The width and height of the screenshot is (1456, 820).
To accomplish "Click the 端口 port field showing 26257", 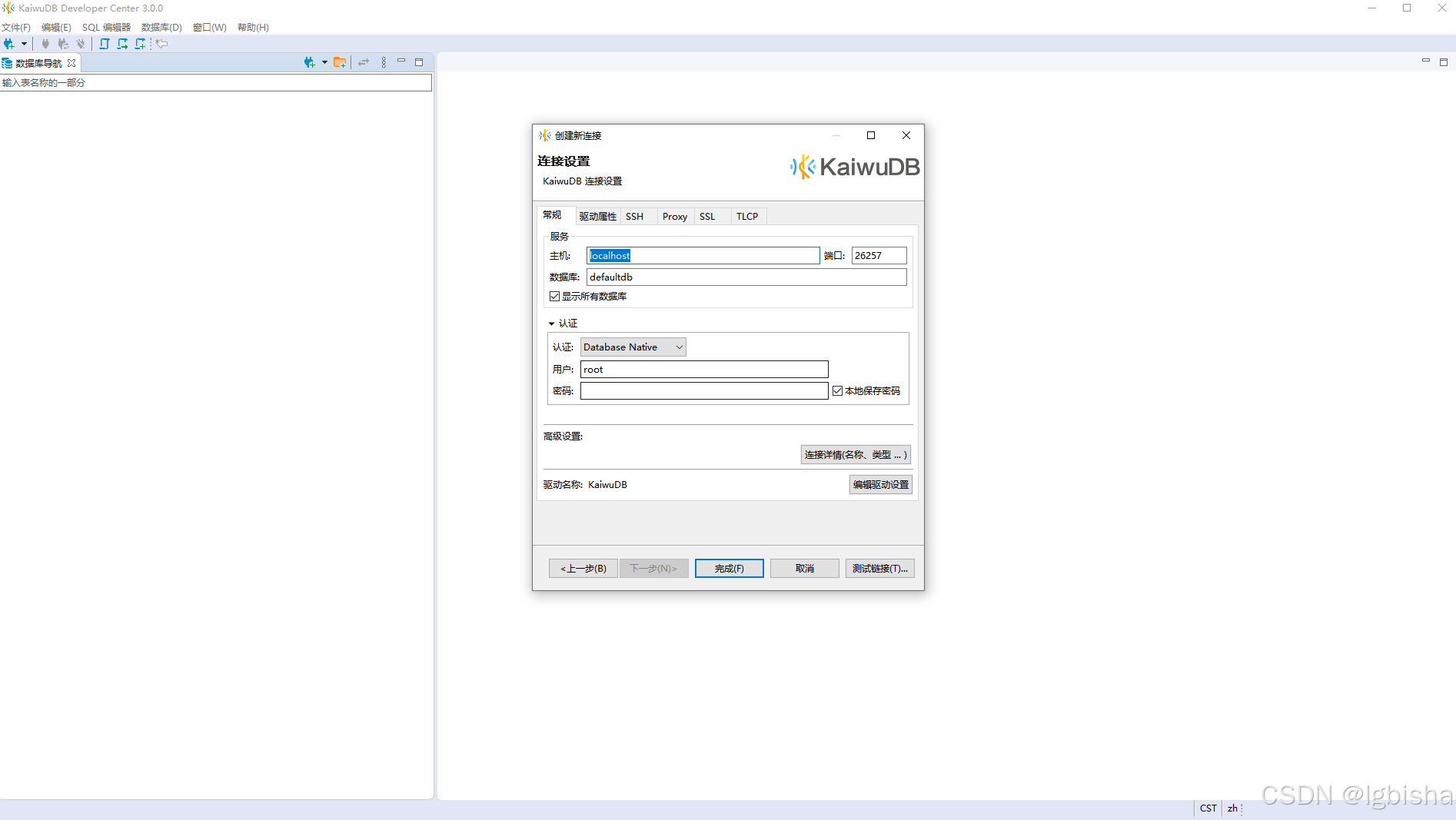I will [879, 255].
